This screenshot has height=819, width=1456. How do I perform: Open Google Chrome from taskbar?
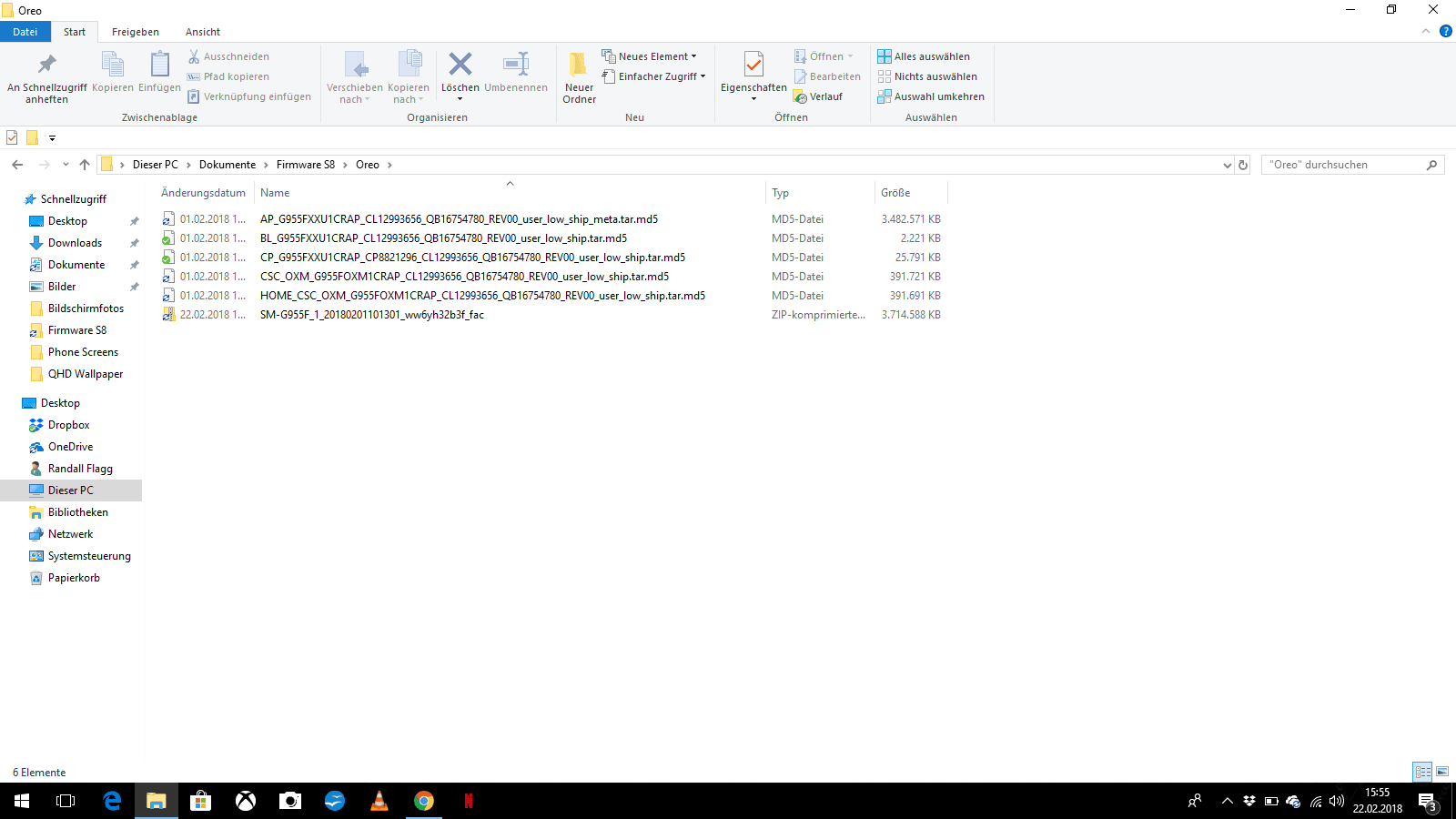click(424, 801)
